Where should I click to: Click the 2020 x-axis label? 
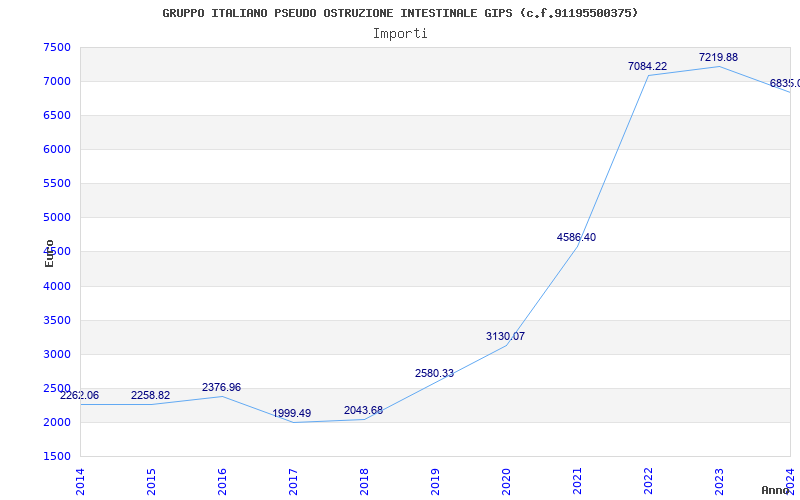click(506, 482)
